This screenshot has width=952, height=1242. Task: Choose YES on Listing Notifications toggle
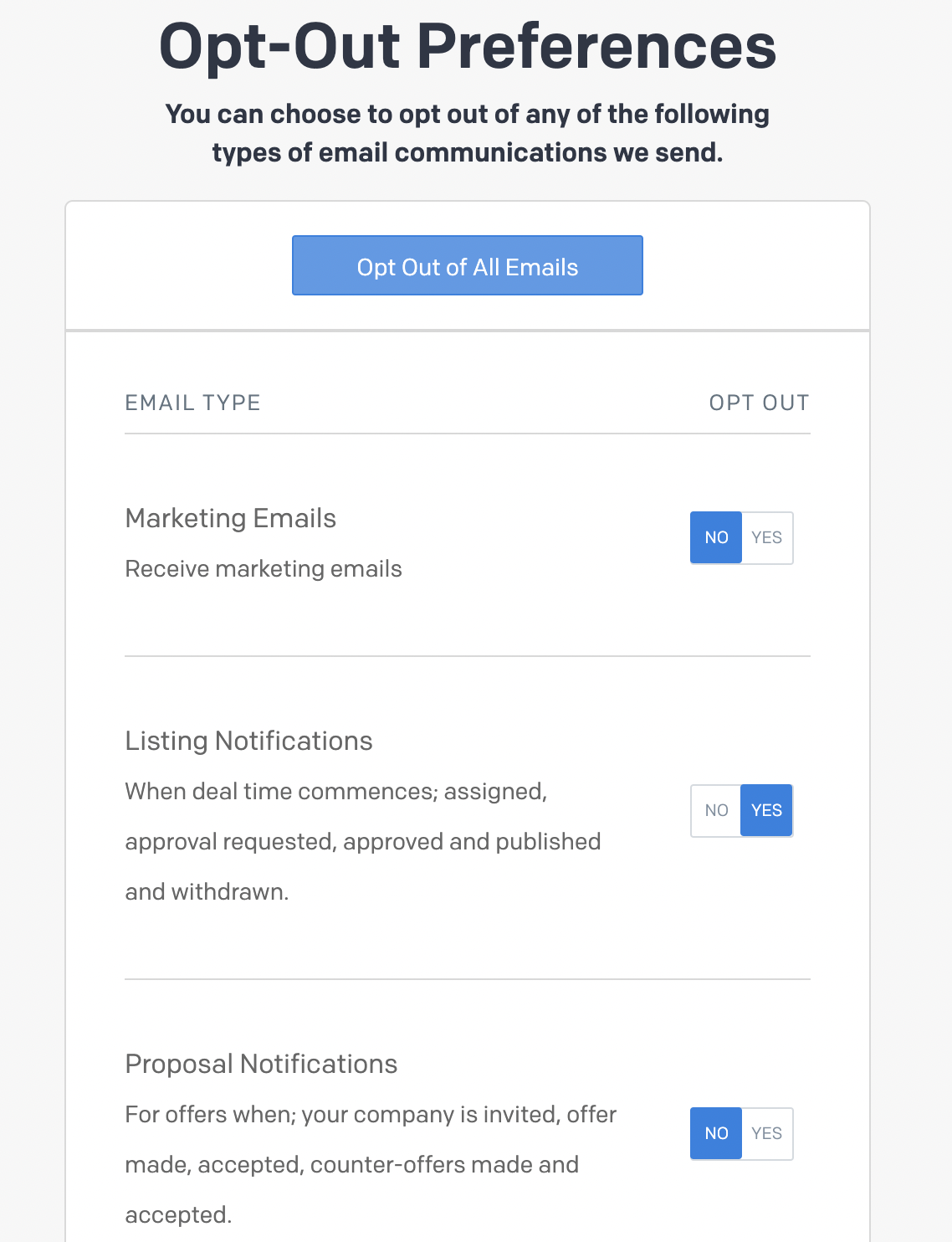pos(767,810)
